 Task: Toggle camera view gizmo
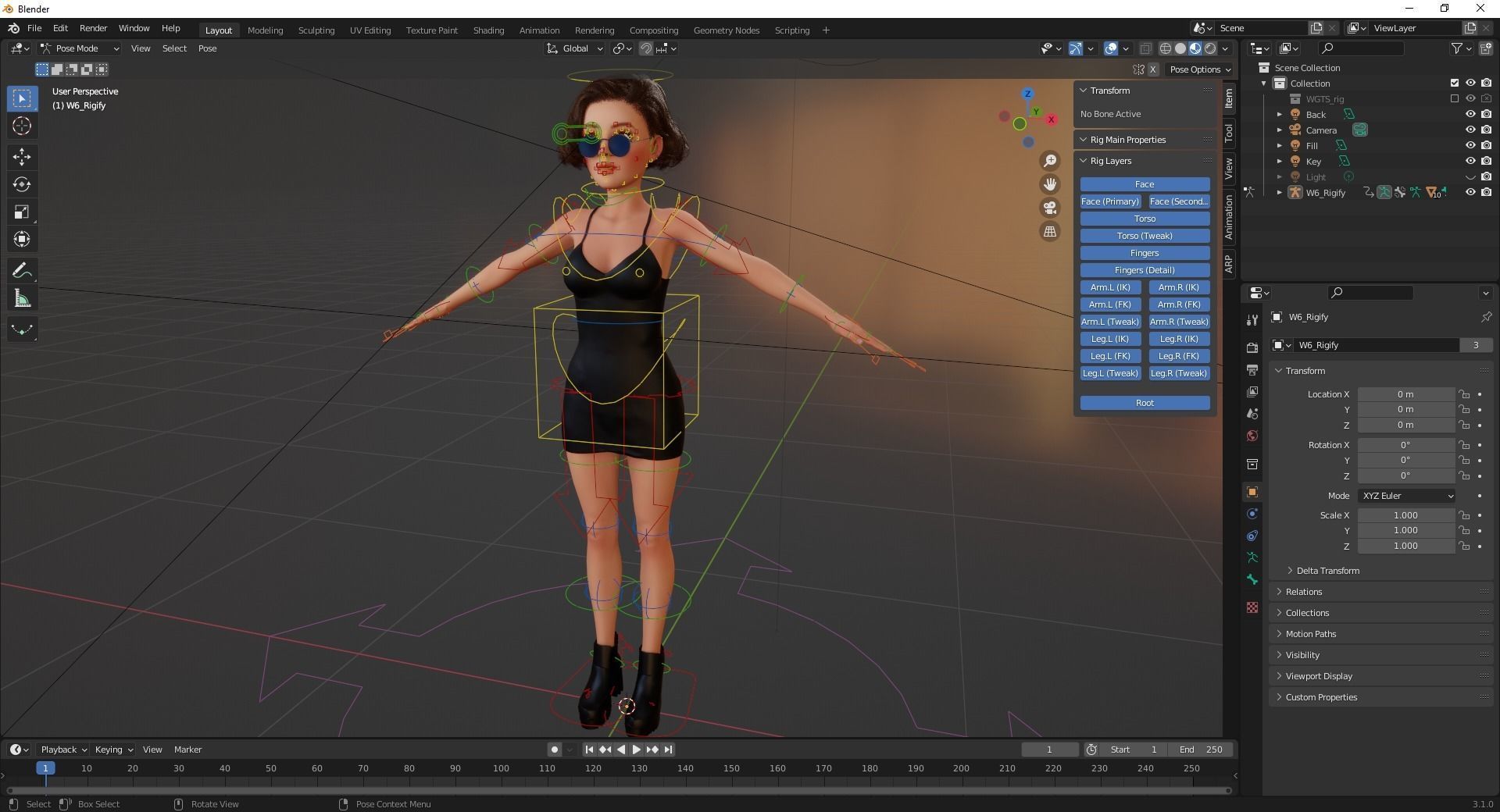coord(1050,208)
